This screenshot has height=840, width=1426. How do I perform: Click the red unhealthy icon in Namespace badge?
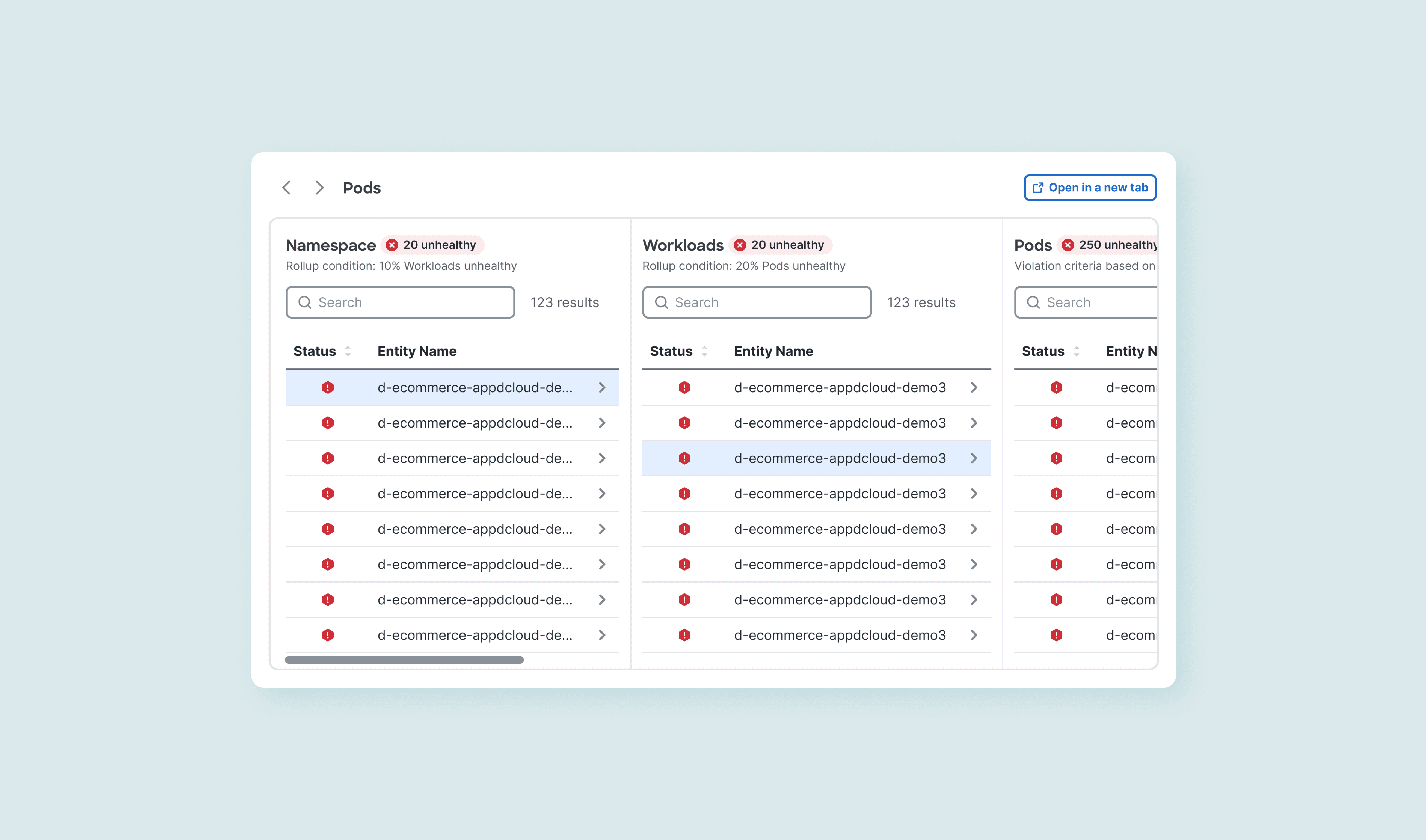click(x=392, y=245)
